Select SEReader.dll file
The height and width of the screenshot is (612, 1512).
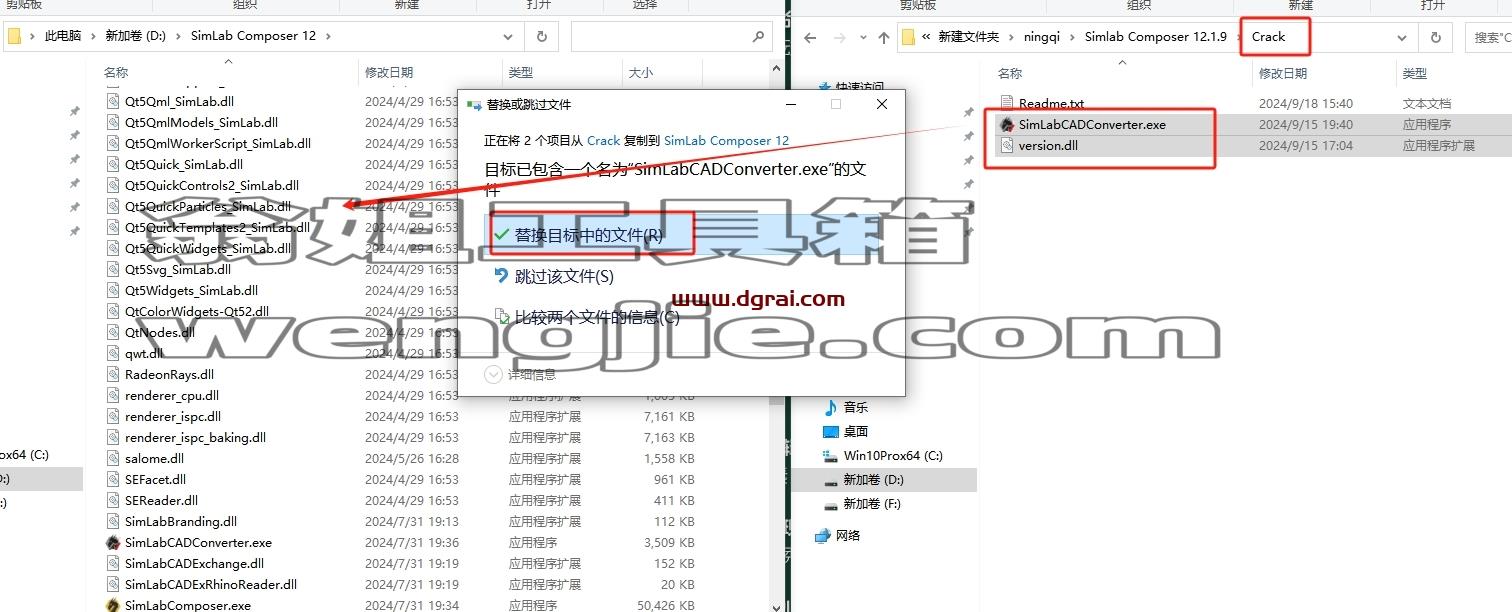pyautogui.click(x=161, y=501)
